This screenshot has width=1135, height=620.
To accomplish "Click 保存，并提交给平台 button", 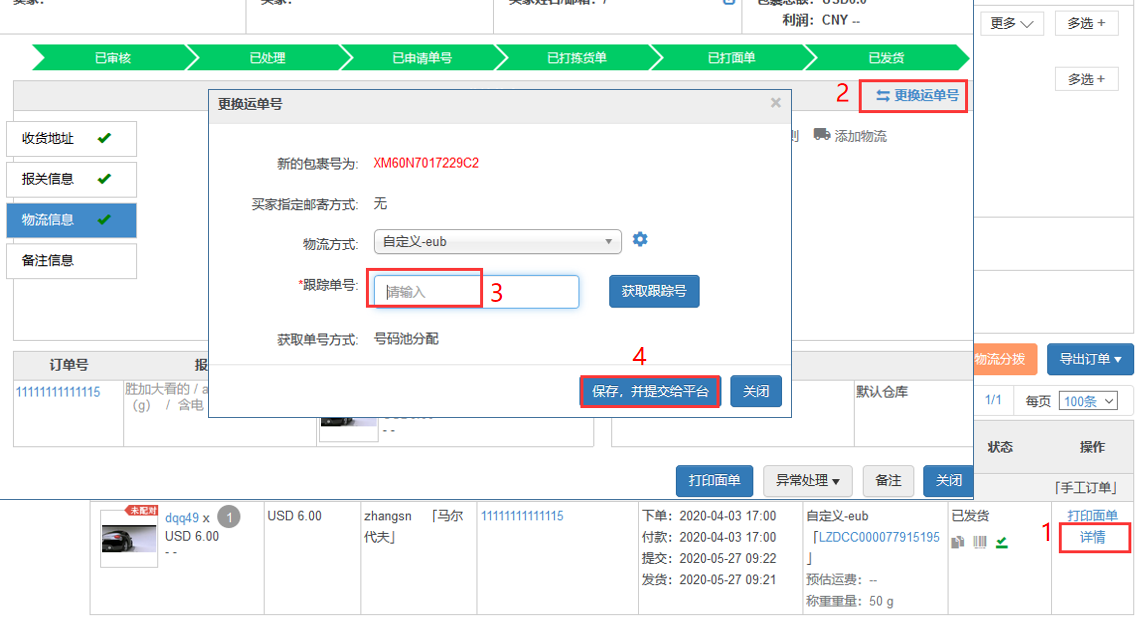I will tap(650, 391).
